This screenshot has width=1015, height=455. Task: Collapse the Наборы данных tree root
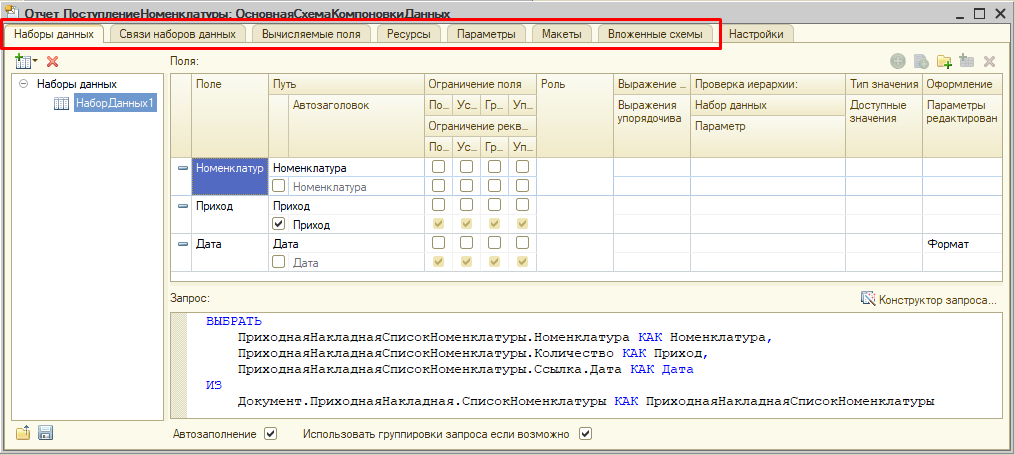point(24,83)
